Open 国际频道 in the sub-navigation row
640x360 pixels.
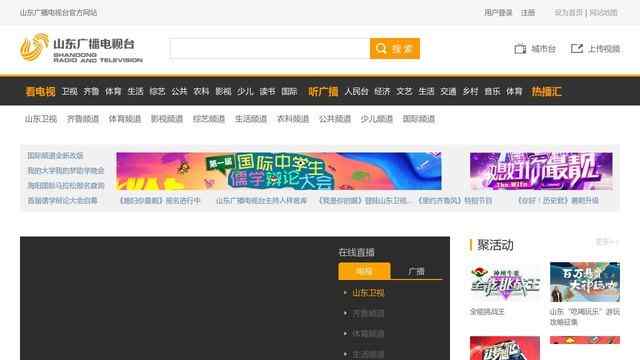(x=419, y=119)
